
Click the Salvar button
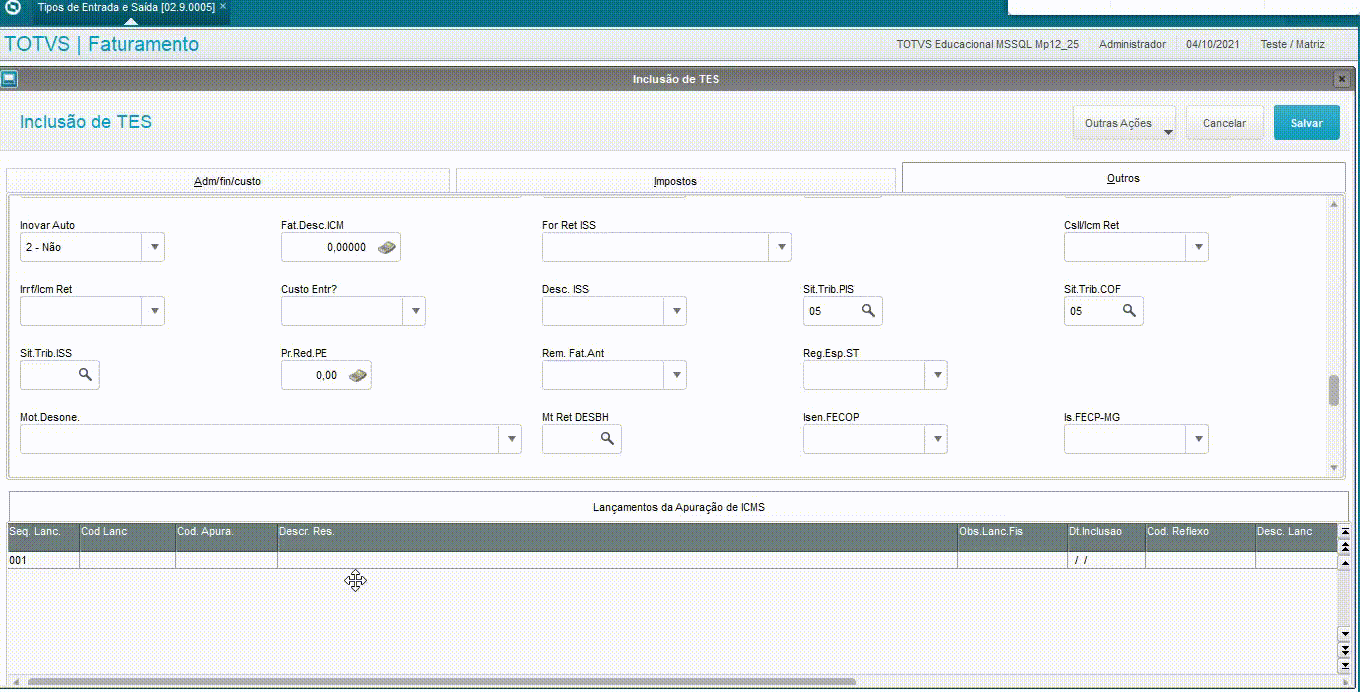1306,123
